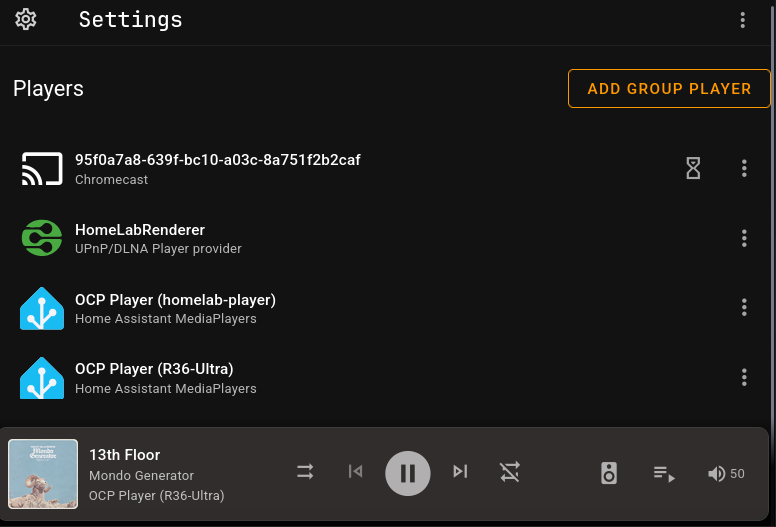776x527 pixels.
Task: Pause the current track
Action: 408,473
